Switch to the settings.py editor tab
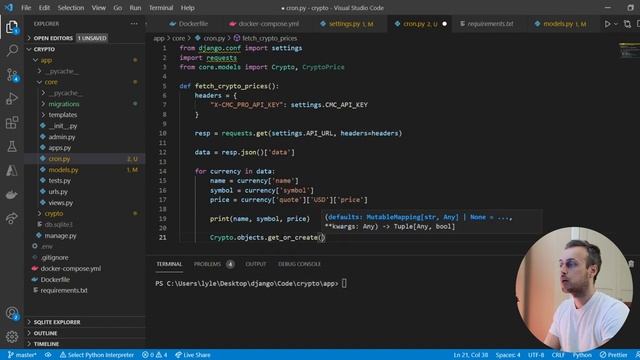The height and width of the screenshot is (360, 640). 347,24
